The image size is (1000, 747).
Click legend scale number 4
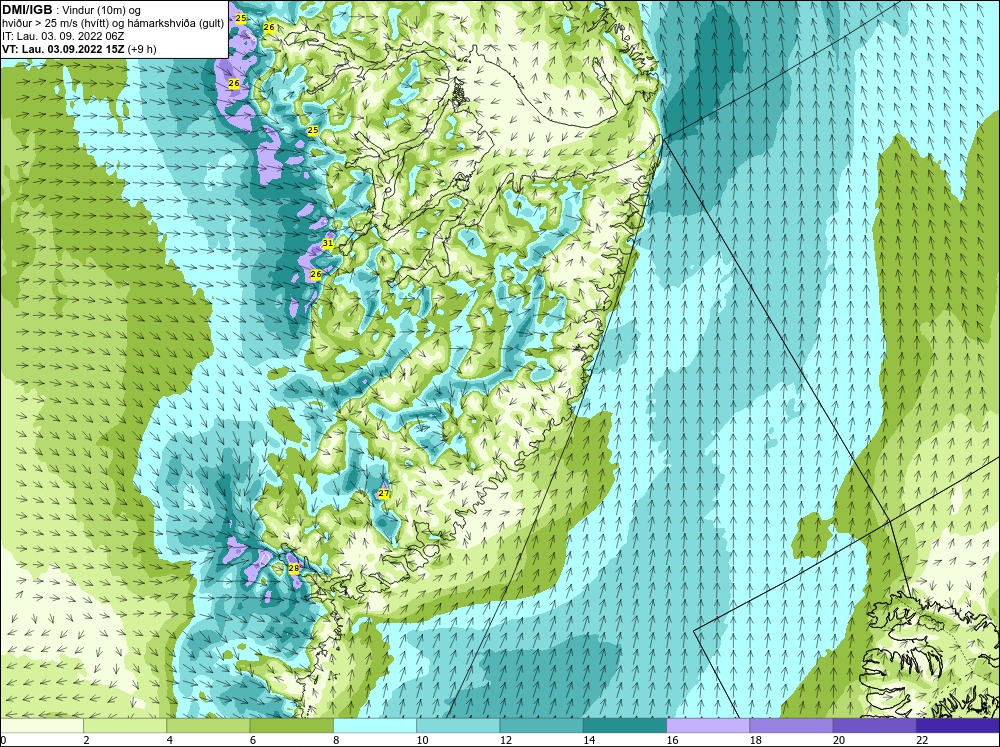pyautogui.click(x=170, y=740)
